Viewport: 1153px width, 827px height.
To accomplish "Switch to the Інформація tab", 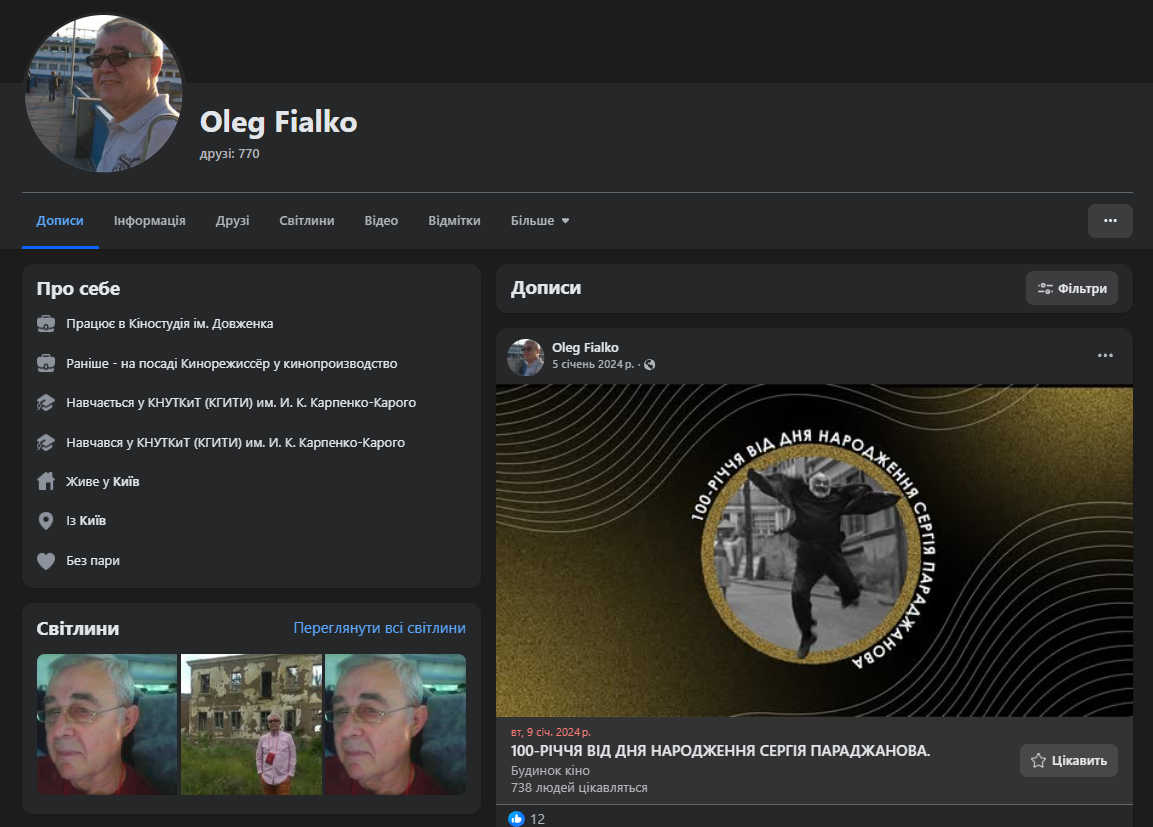I will 149,221.
